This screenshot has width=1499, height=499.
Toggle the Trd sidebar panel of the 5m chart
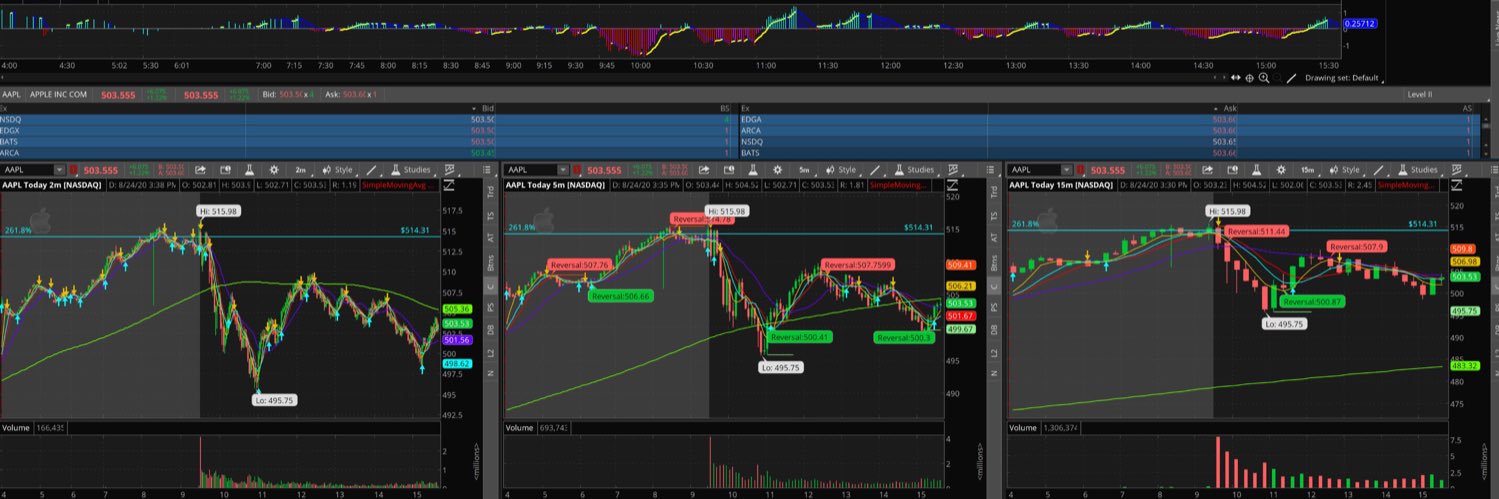(993, 192)
